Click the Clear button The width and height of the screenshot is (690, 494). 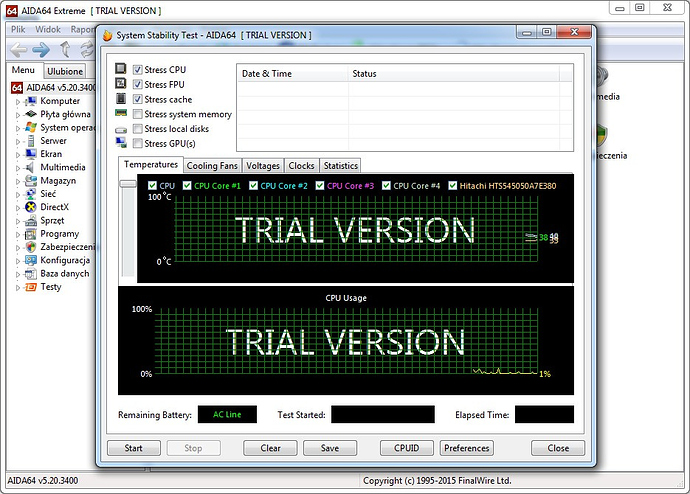(270, 448)
